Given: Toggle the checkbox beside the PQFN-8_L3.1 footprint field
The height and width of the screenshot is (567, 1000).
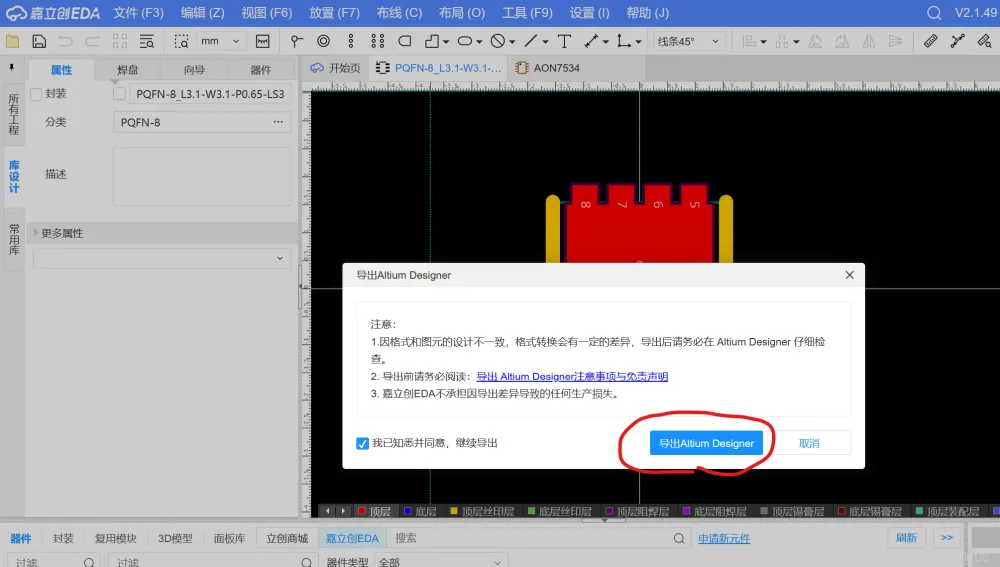Looking at the screenshot, I should pyautogui.click(x=120, y=94).
